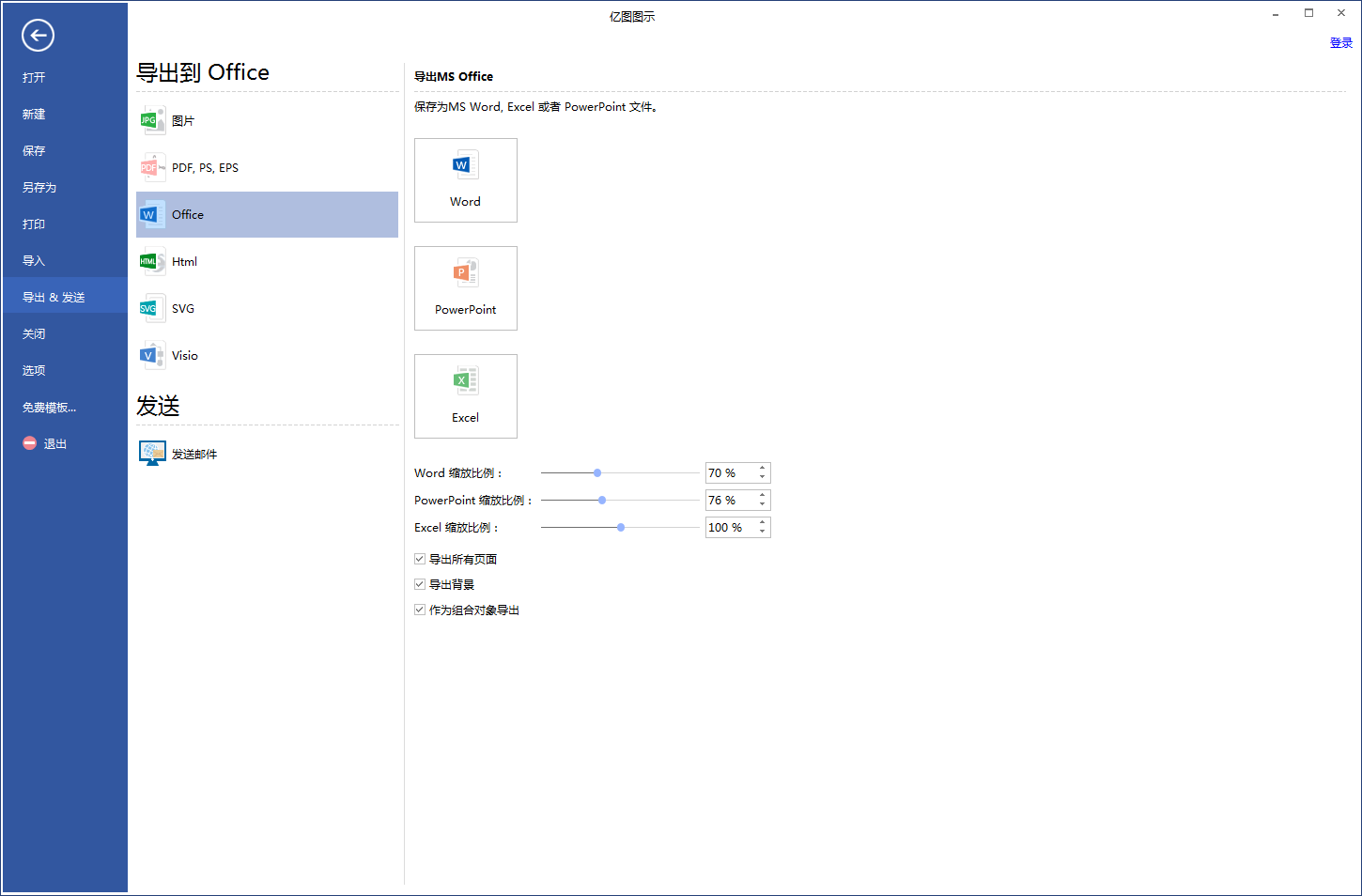
Task: Click the Excel 缩放比例 slider handle
Action: pos(621,528)
